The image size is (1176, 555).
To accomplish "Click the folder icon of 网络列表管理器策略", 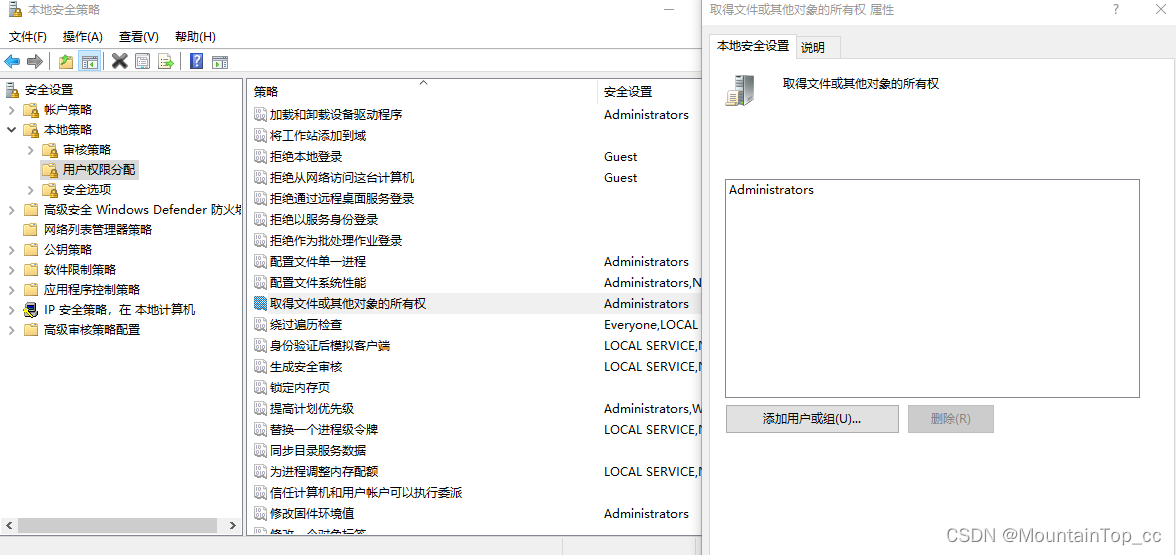I will click(31, 230).
